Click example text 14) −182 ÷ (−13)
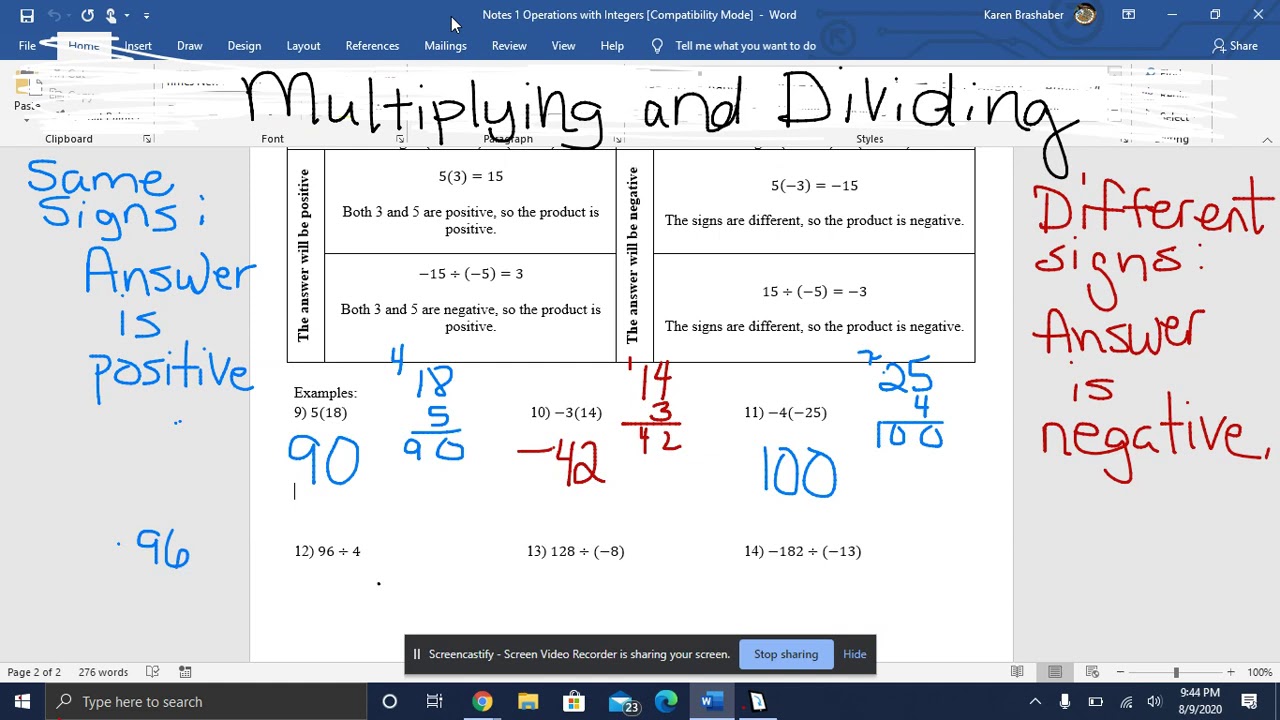Screen dimensions: 1280x720 803,551
